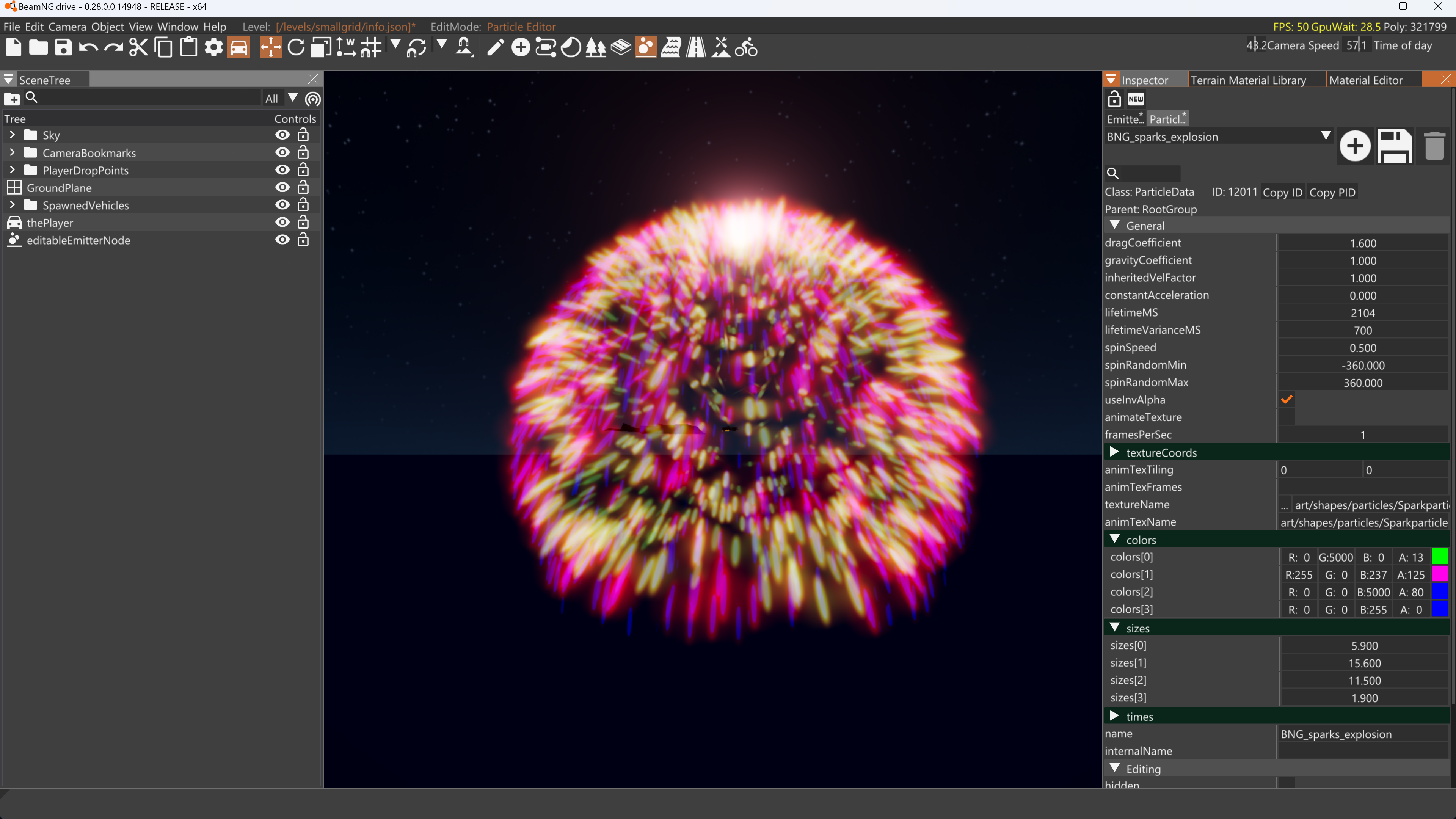1456x819 pixels.
Task: Hide GroundPlane using its eye icon
Action: coord(282,188)
